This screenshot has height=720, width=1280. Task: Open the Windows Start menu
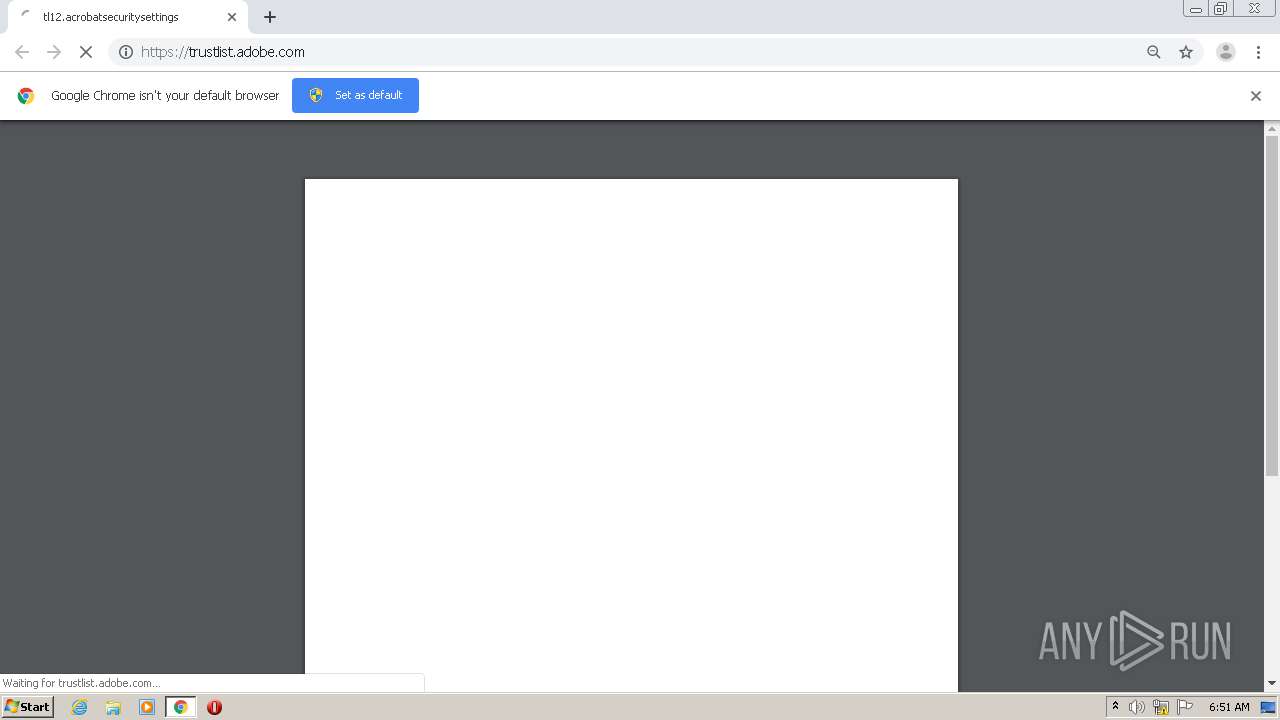point(28,707)
